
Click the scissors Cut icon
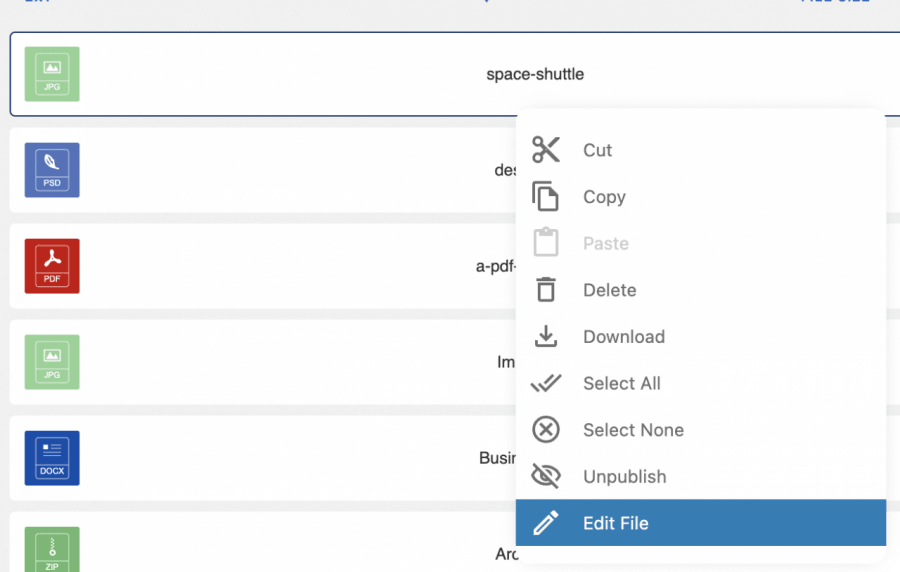coord(546,150)
